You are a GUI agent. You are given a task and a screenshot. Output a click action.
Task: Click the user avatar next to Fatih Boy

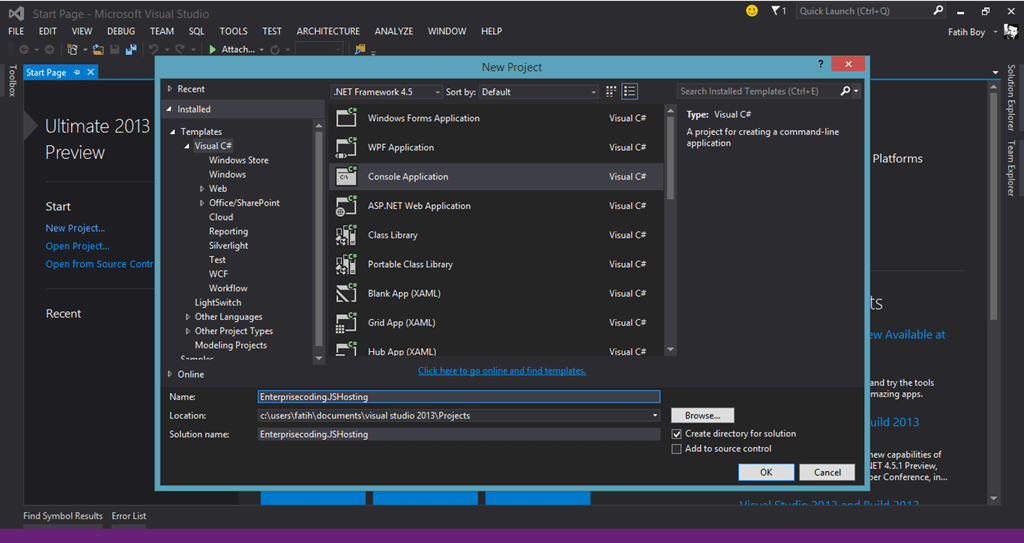(1010, 32)
